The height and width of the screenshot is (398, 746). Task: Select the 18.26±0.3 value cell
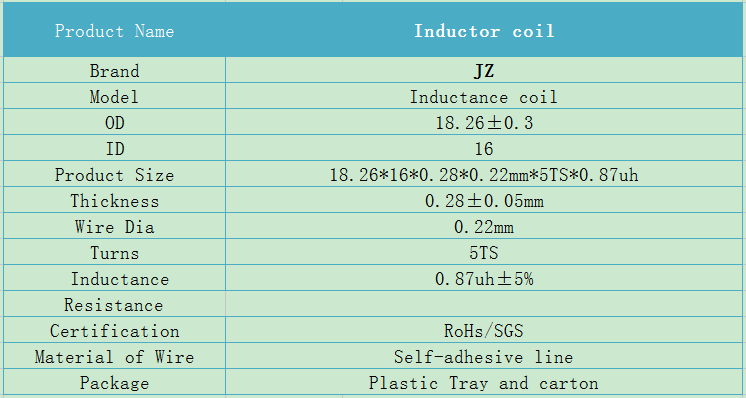pyautogui.click(x=484, y=123)
